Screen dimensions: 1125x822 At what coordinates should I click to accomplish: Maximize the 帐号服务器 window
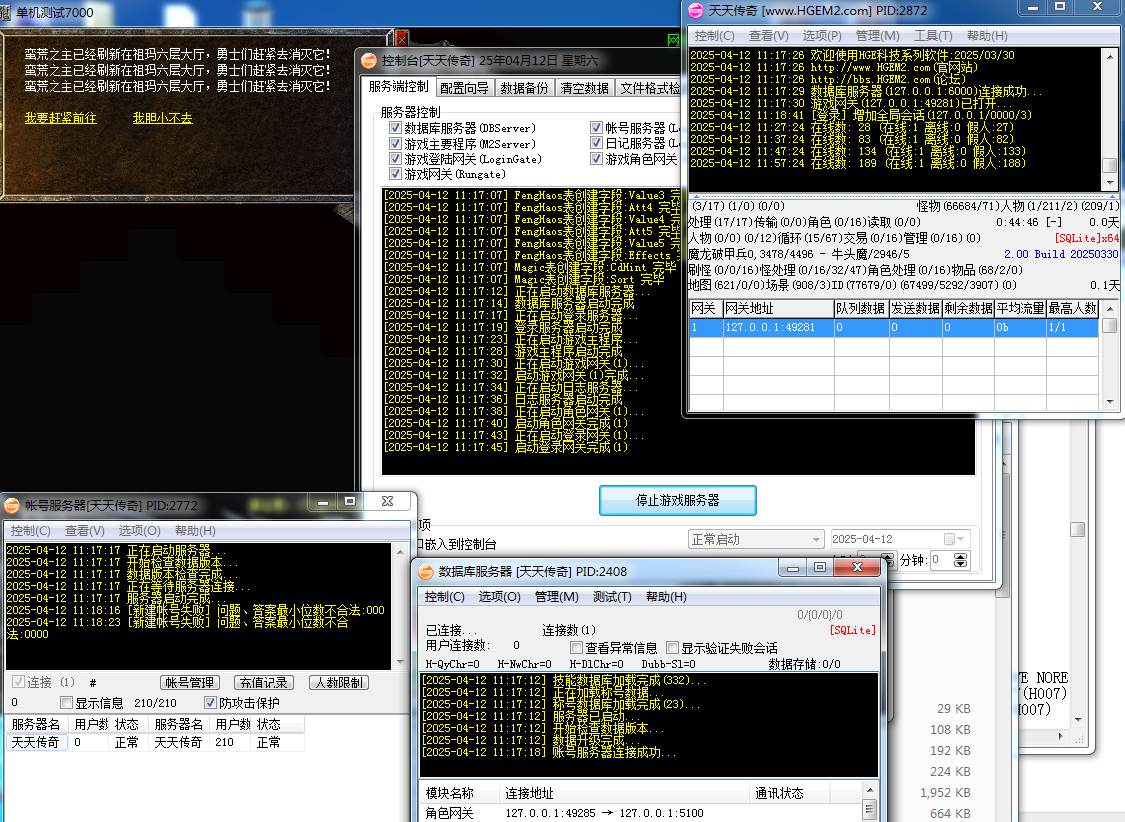(x=350, y=502)
